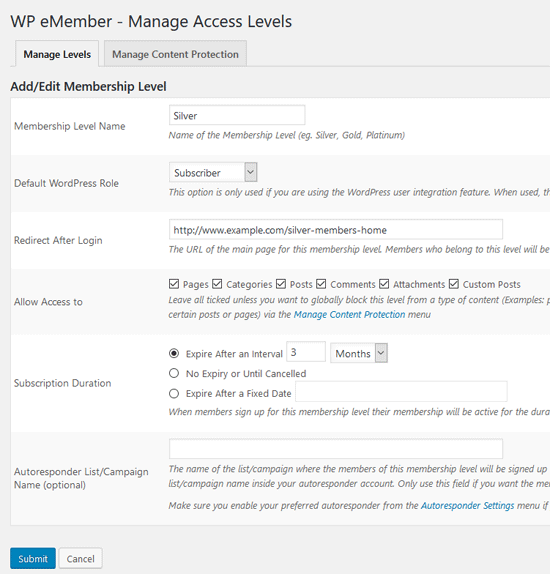Toggle the Posts access checkbox
The width and height of the screenshot is (550, 574).
[281, 284]
